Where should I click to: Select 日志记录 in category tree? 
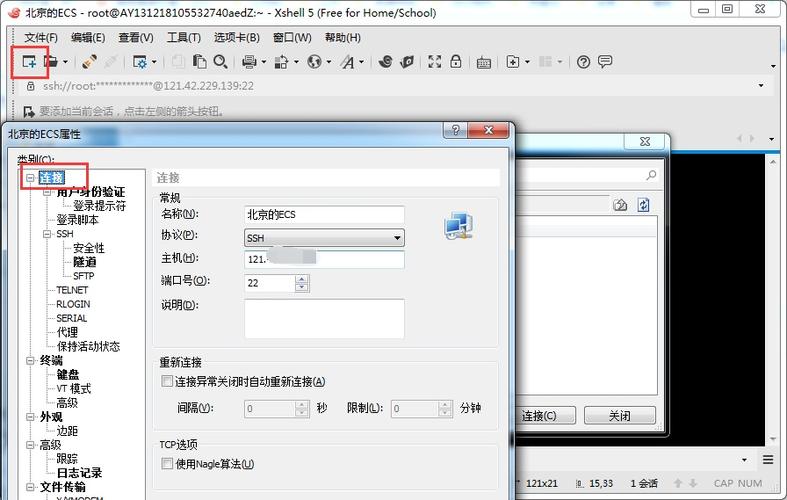point(79,473)
